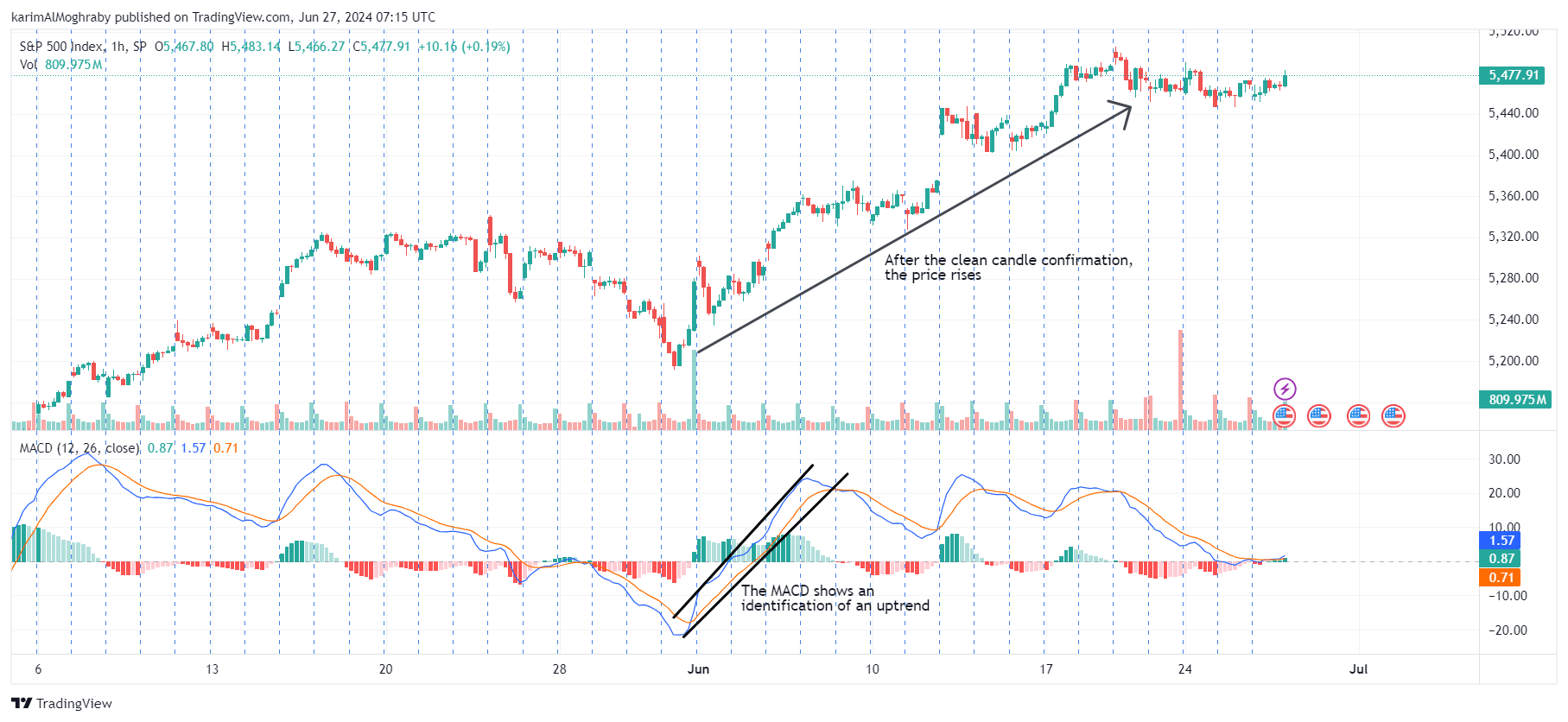
Task: Click the Jul date label on the time axis
Action: pyautogui.click(x=1359, y=669)
